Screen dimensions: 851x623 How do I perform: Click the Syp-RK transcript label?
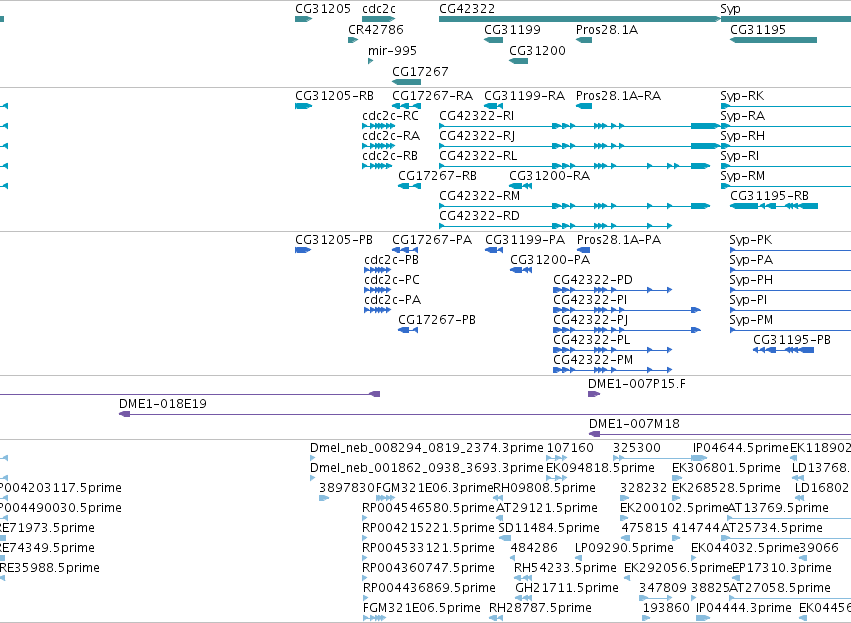[x=742, y=96]
